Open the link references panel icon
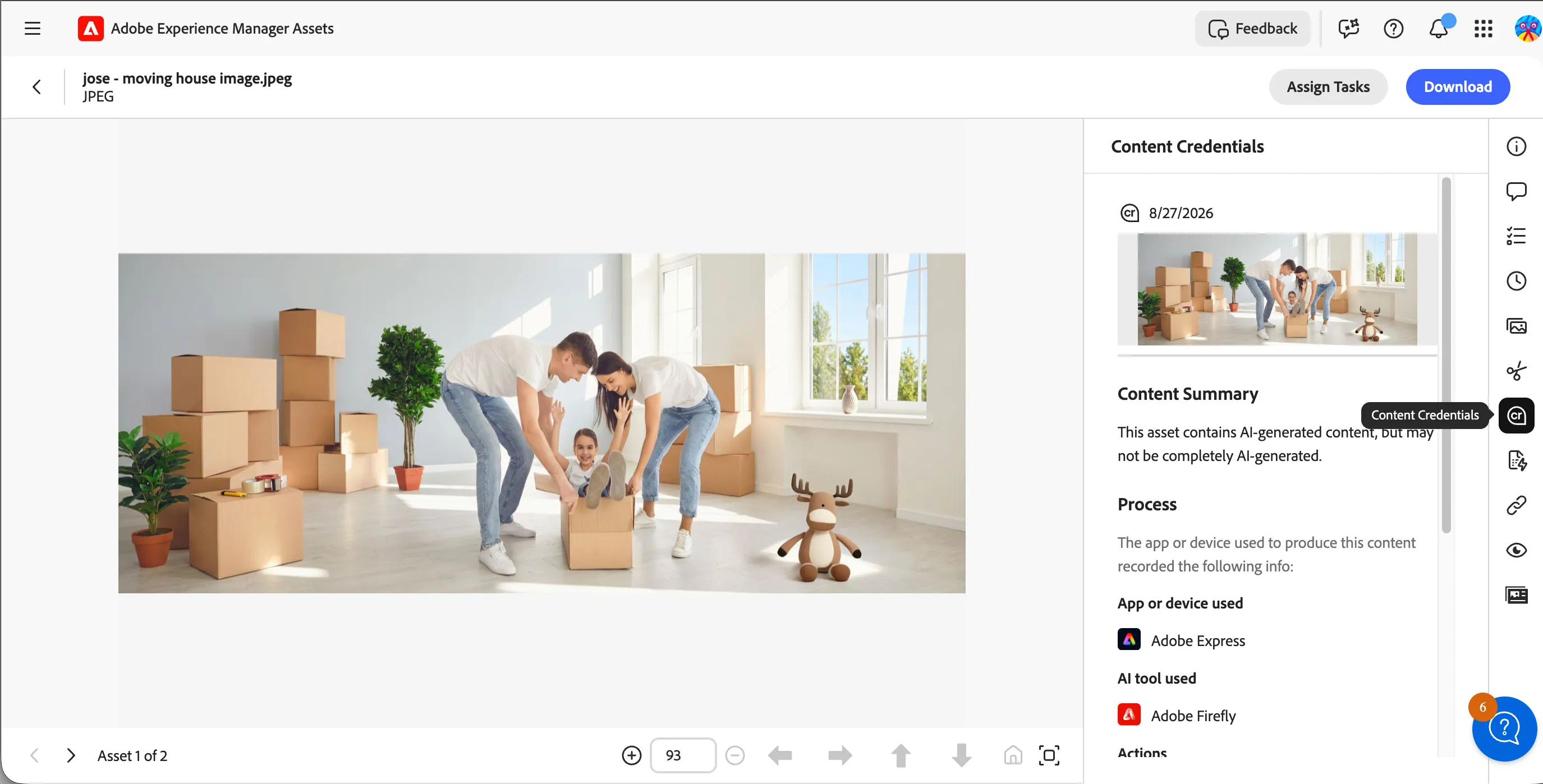The width and height of the screenshot is (1543, 784). [1516, 506]
